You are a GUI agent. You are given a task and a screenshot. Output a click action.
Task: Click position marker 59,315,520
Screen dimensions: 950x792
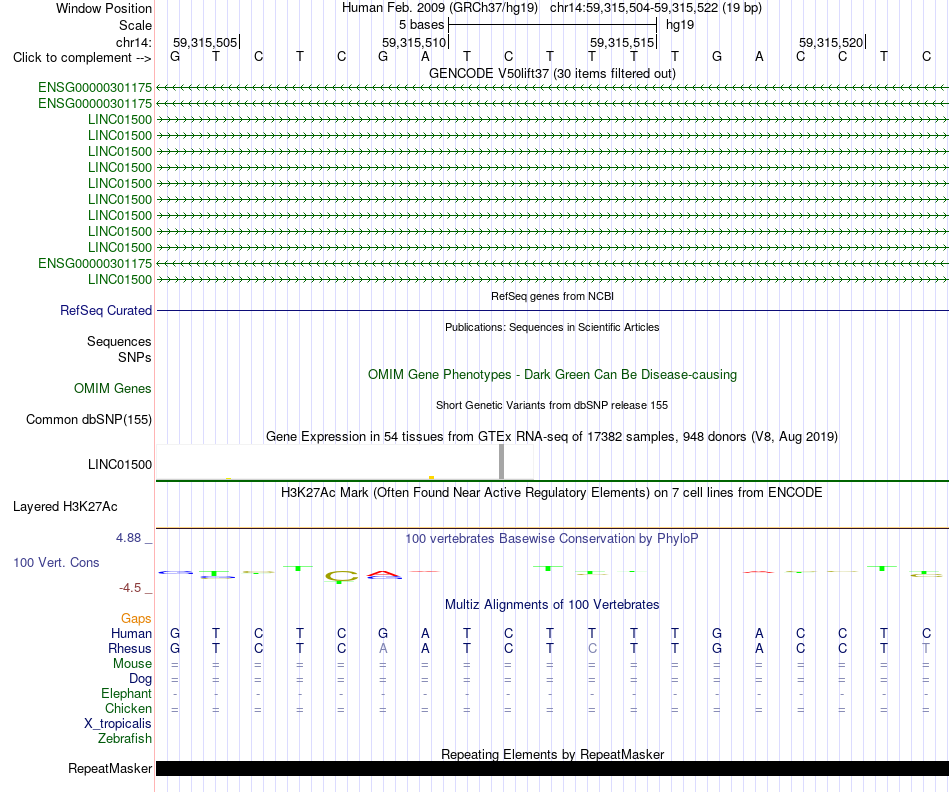(x=831, y=42)
